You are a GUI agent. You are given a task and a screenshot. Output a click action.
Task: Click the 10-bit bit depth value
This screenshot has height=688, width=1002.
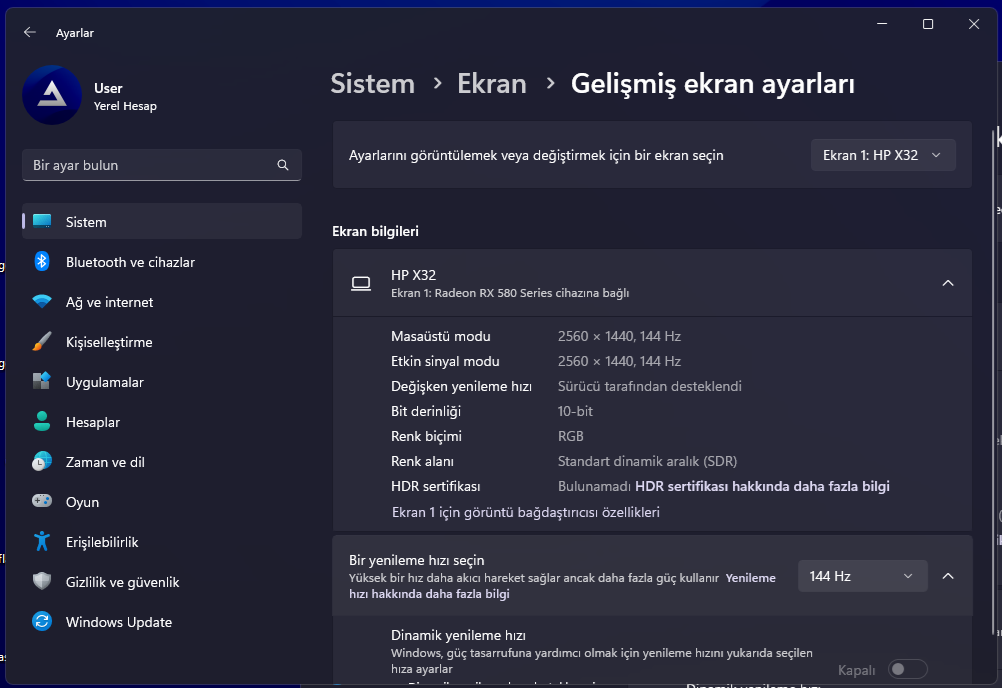click(575, 411)
